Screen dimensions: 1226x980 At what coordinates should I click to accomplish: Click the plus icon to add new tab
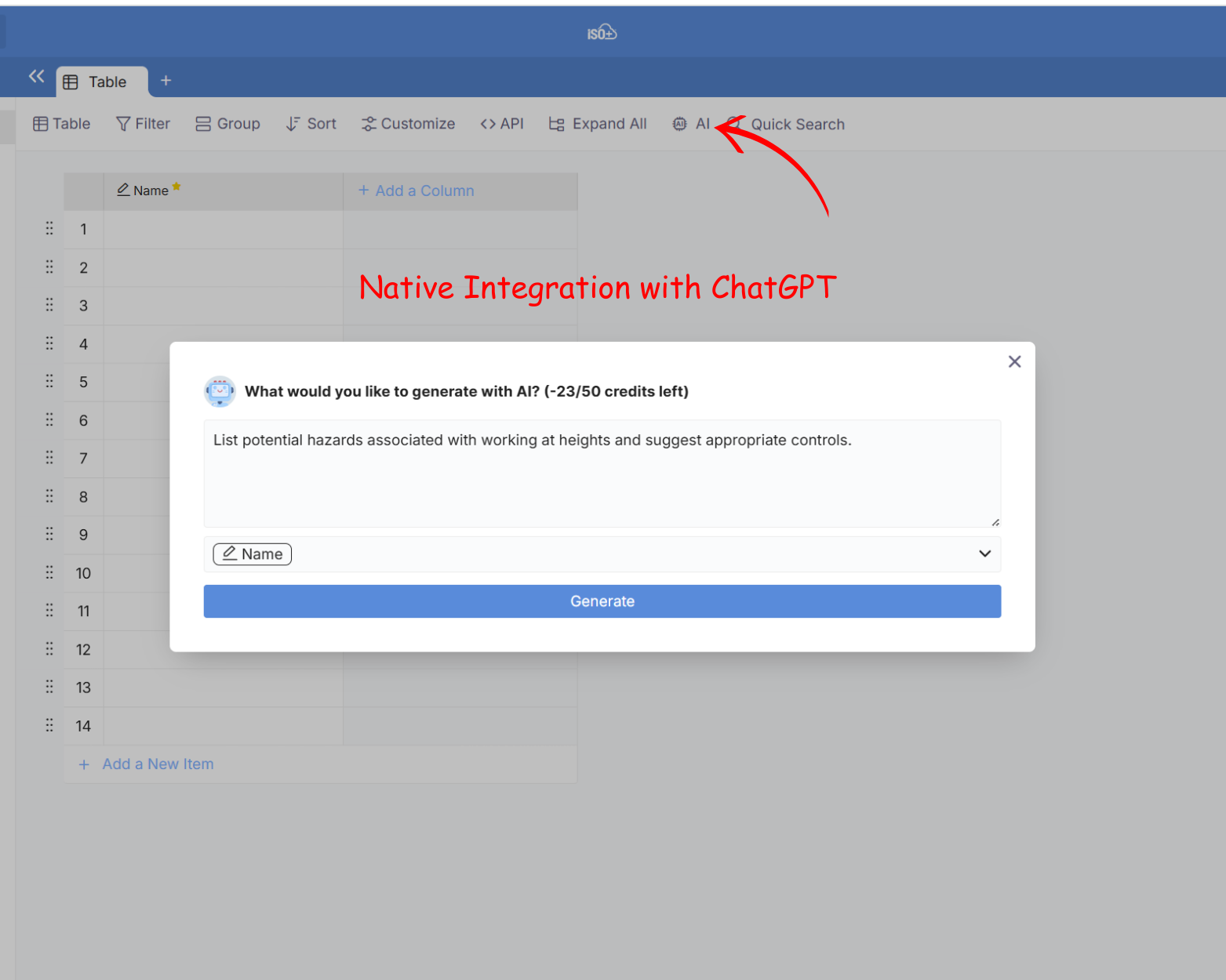166,81
